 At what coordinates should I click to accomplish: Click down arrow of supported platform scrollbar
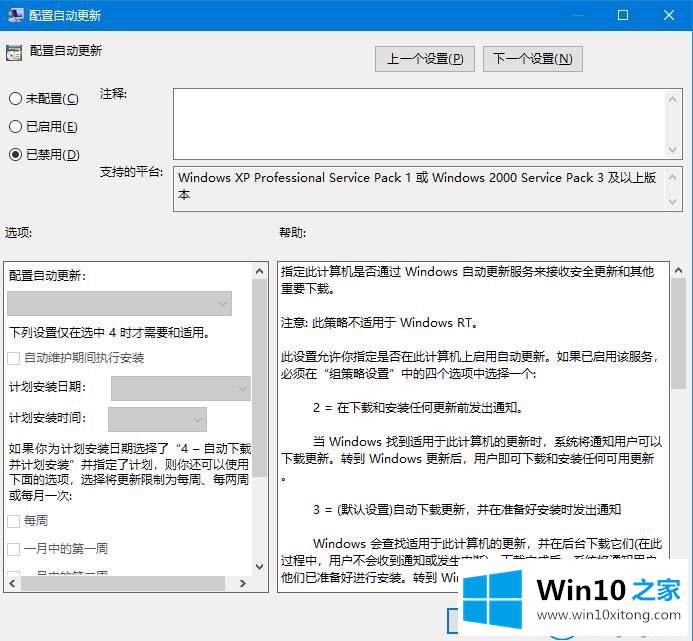coord(673,202)
